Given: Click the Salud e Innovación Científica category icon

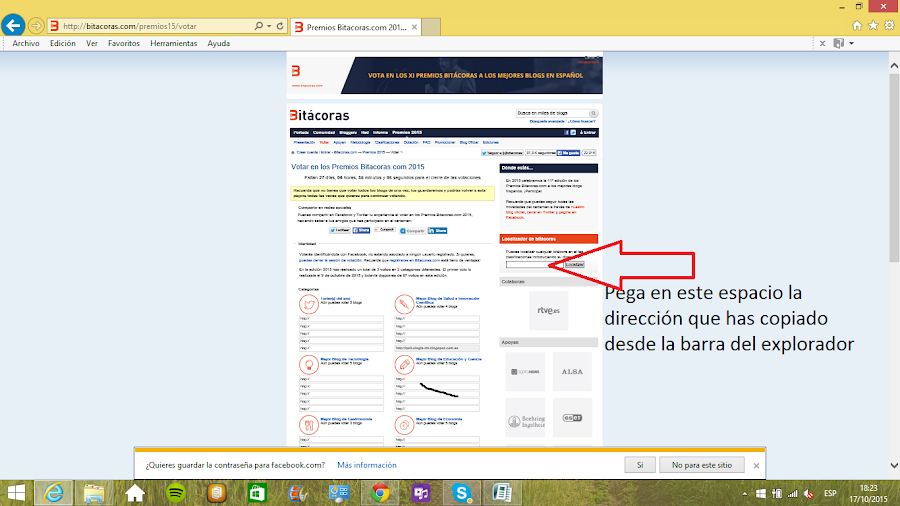Looking at the screenshot, I should [x=404, y=304].
